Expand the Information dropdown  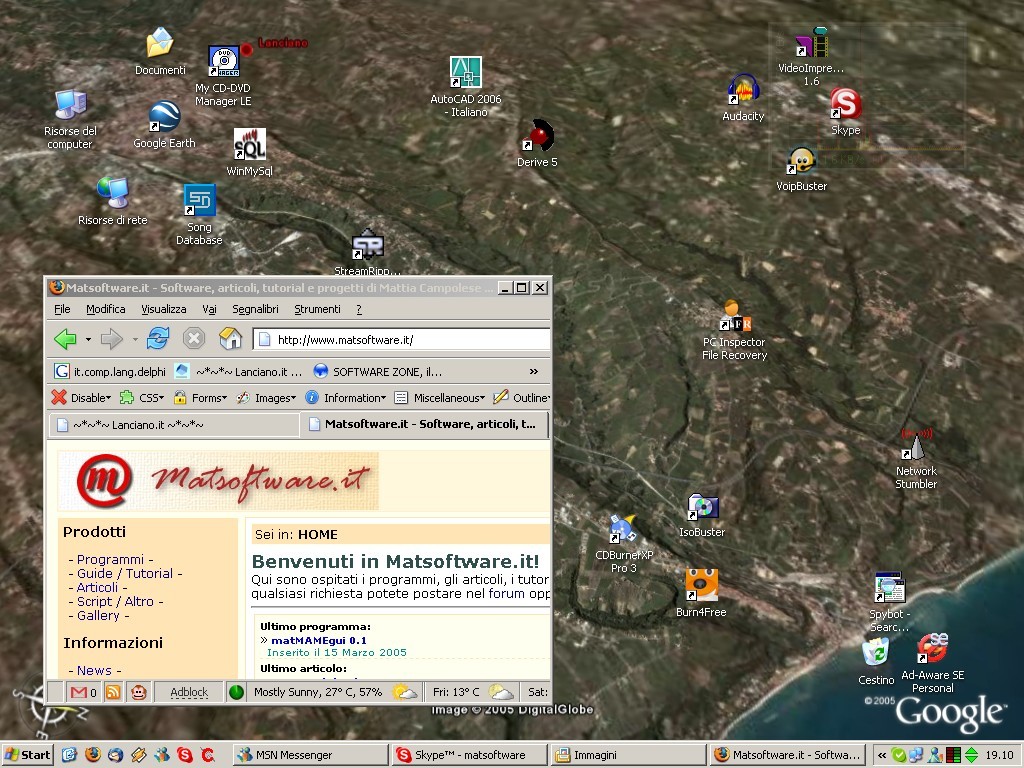click(346, 398)
